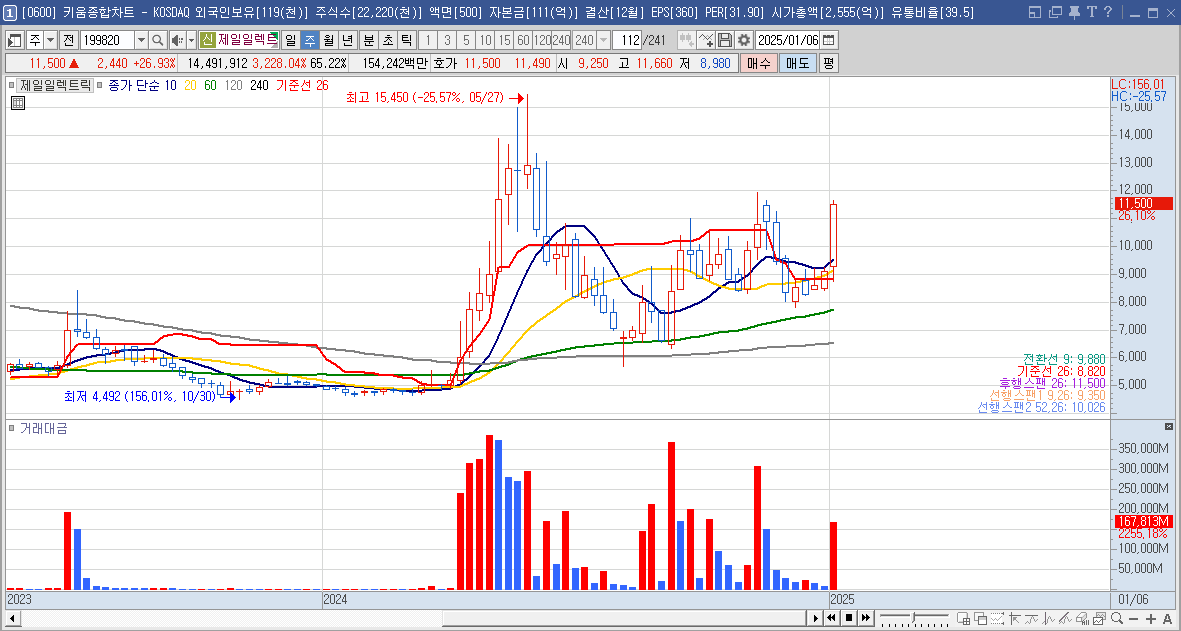Click the 기준선 26 indicator legend
1181x631 pixels.
tap(302, 85)
